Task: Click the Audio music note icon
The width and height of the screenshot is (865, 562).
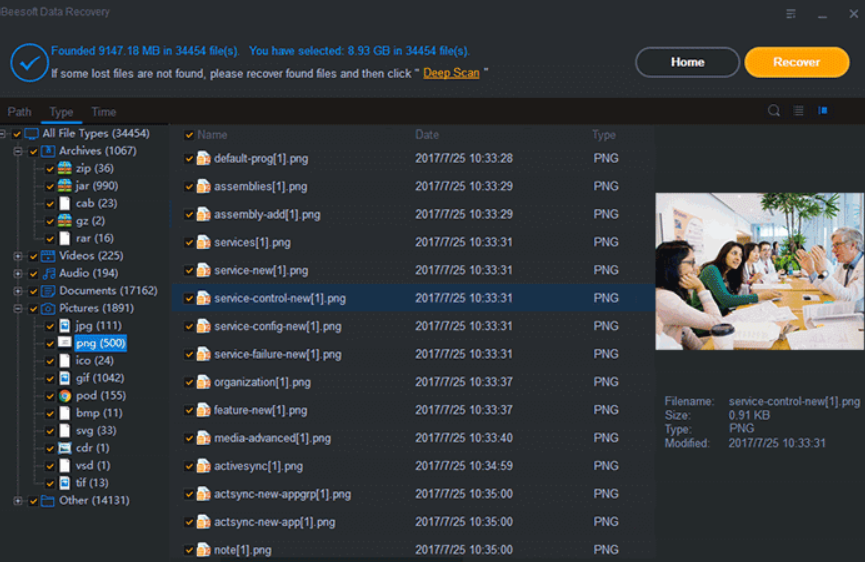Action: click(49, 274)
